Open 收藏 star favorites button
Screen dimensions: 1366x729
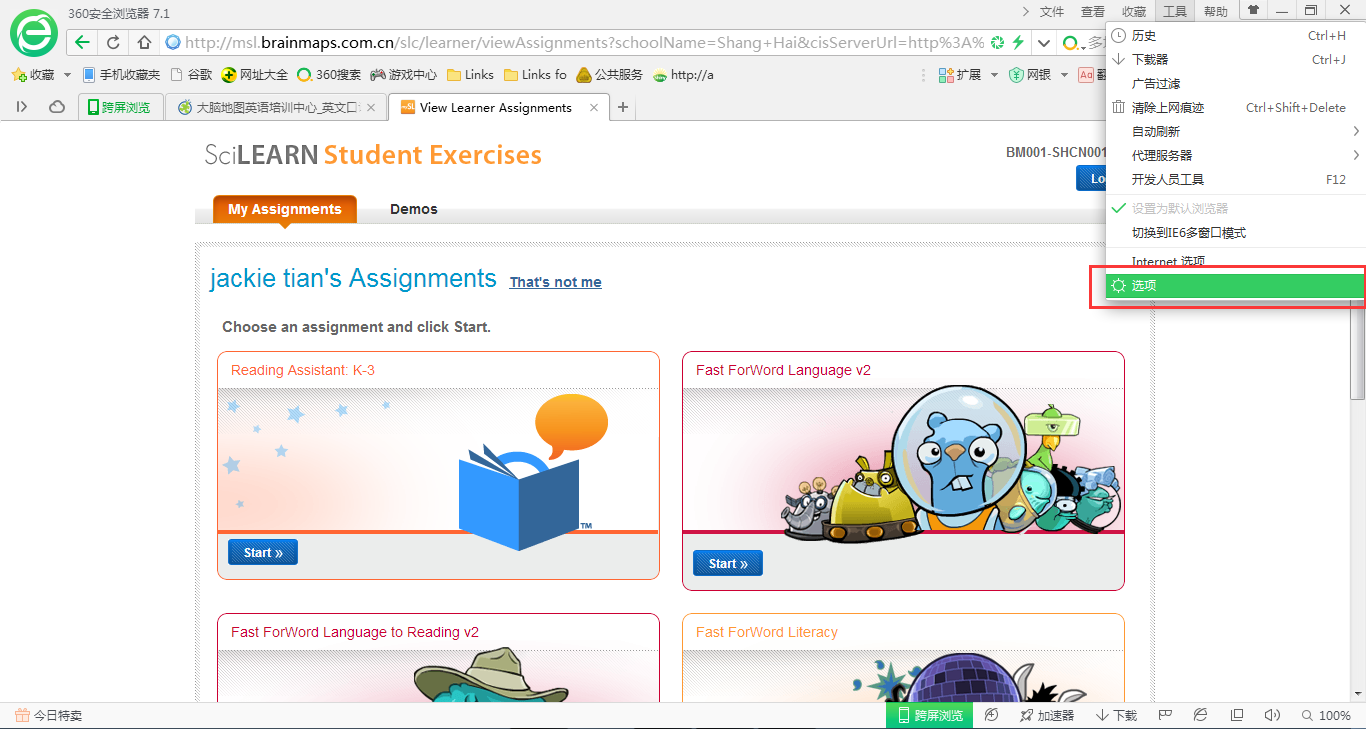34,75
